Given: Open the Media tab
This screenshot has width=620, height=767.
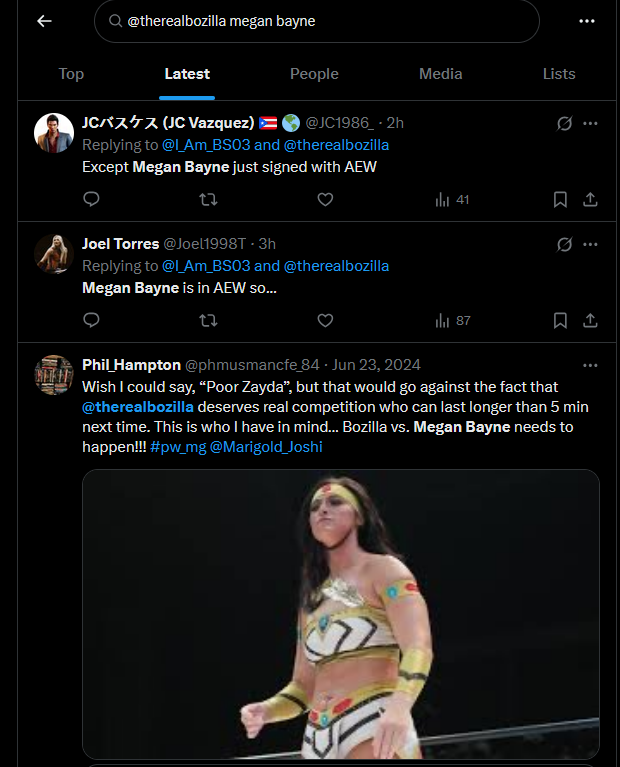Looking at the screenshot, I should pos(440,74).
